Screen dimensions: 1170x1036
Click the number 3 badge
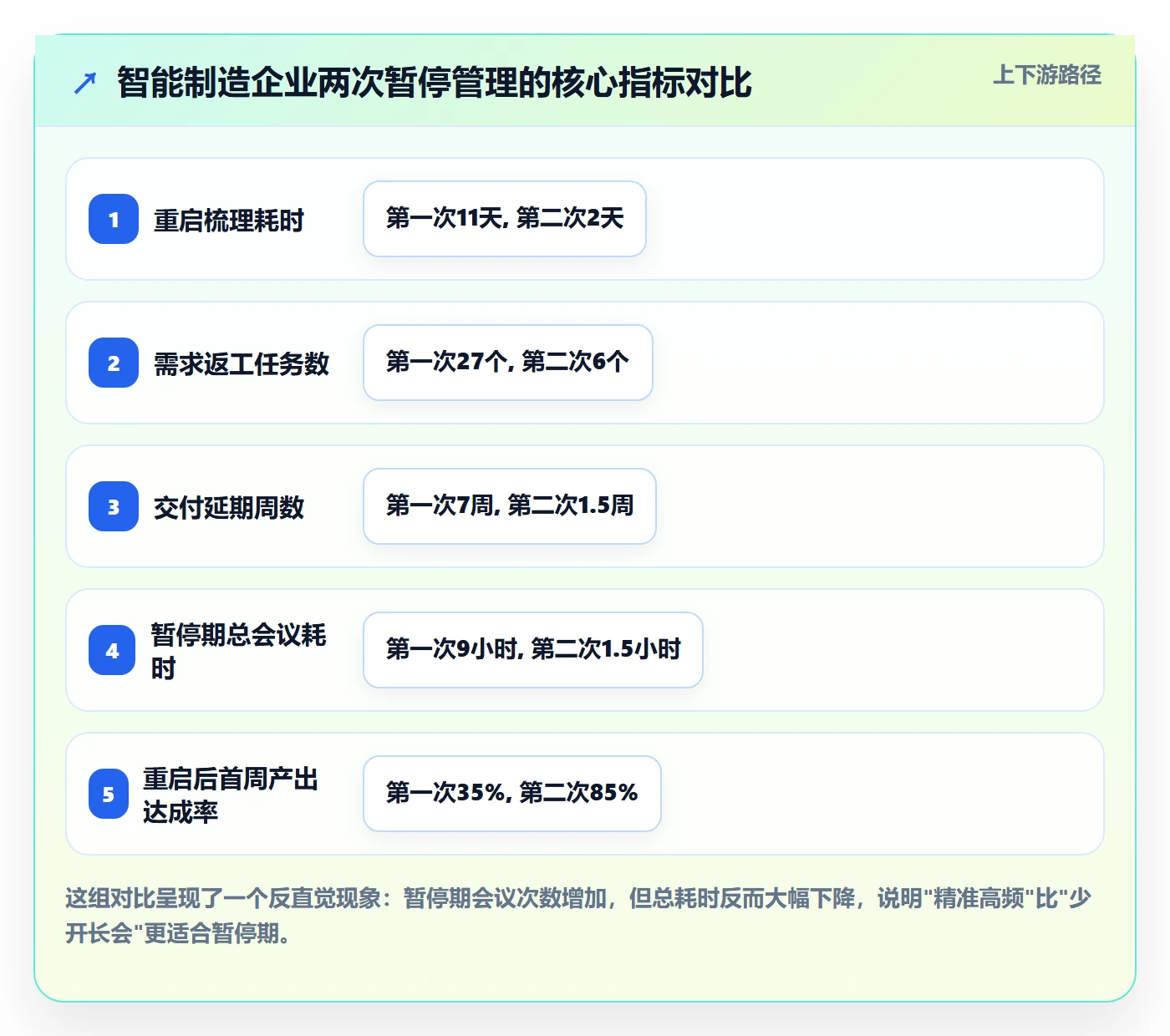(x=114, y=506)
